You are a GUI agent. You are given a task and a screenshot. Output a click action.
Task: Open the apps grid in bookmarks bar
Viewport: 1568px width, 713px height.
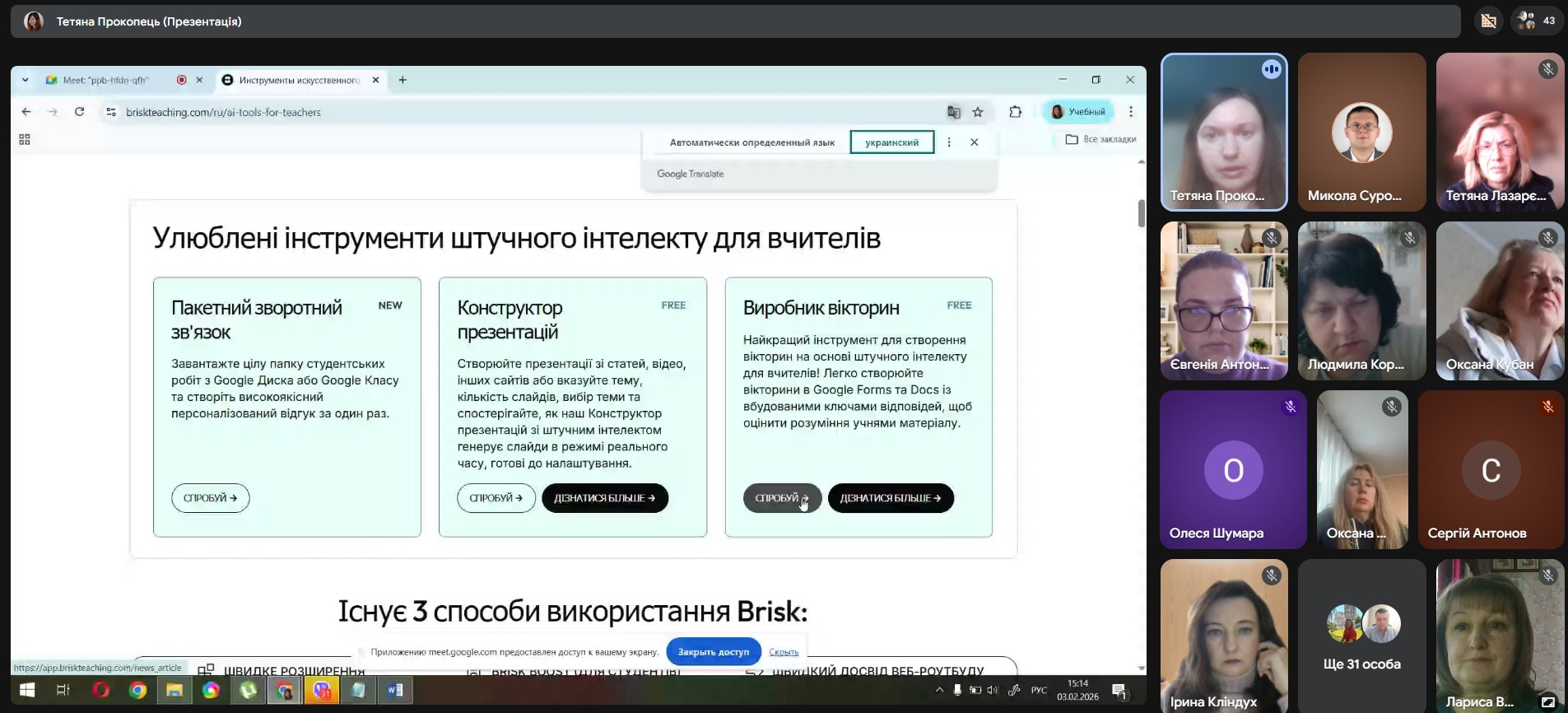tap(25, 140)
